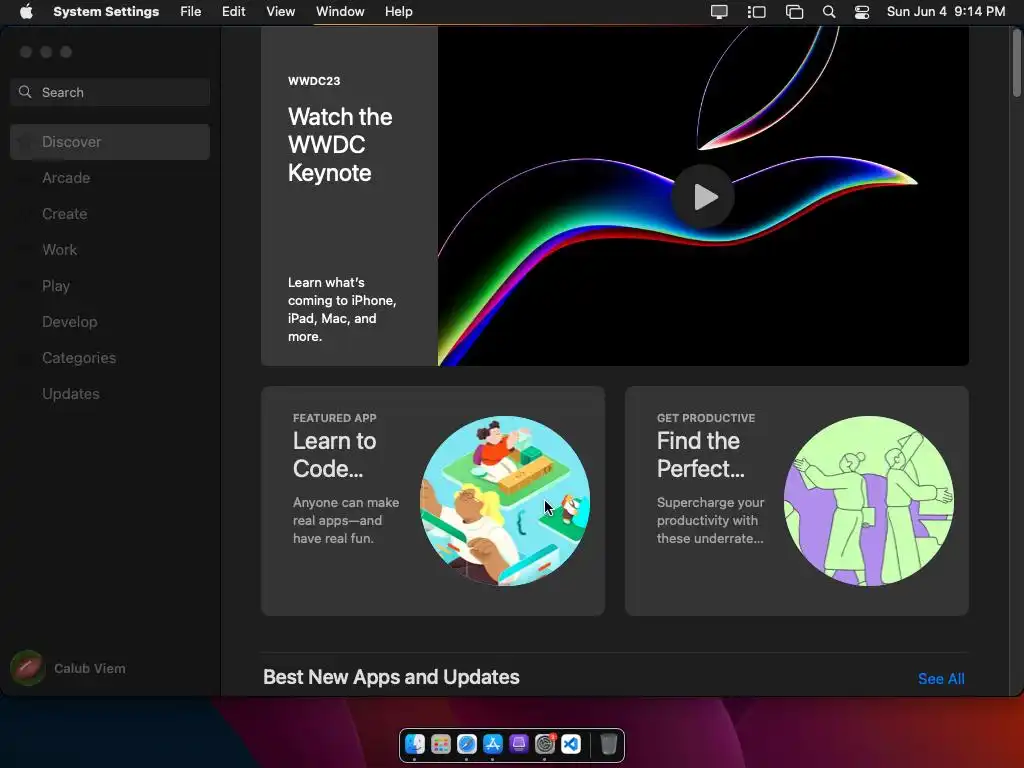
Task: Click the vertical scrollbar thumb
Action: (x=1017, y=63)
